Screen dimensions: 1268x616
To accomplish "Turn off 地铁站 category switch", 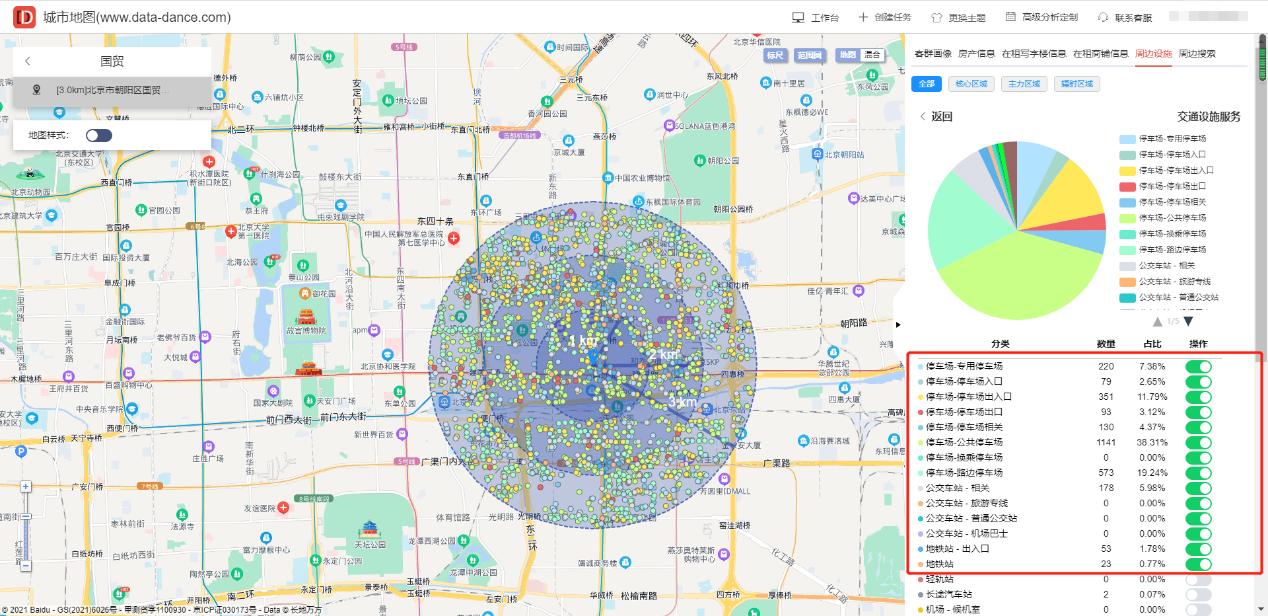I will (1197, 564).
